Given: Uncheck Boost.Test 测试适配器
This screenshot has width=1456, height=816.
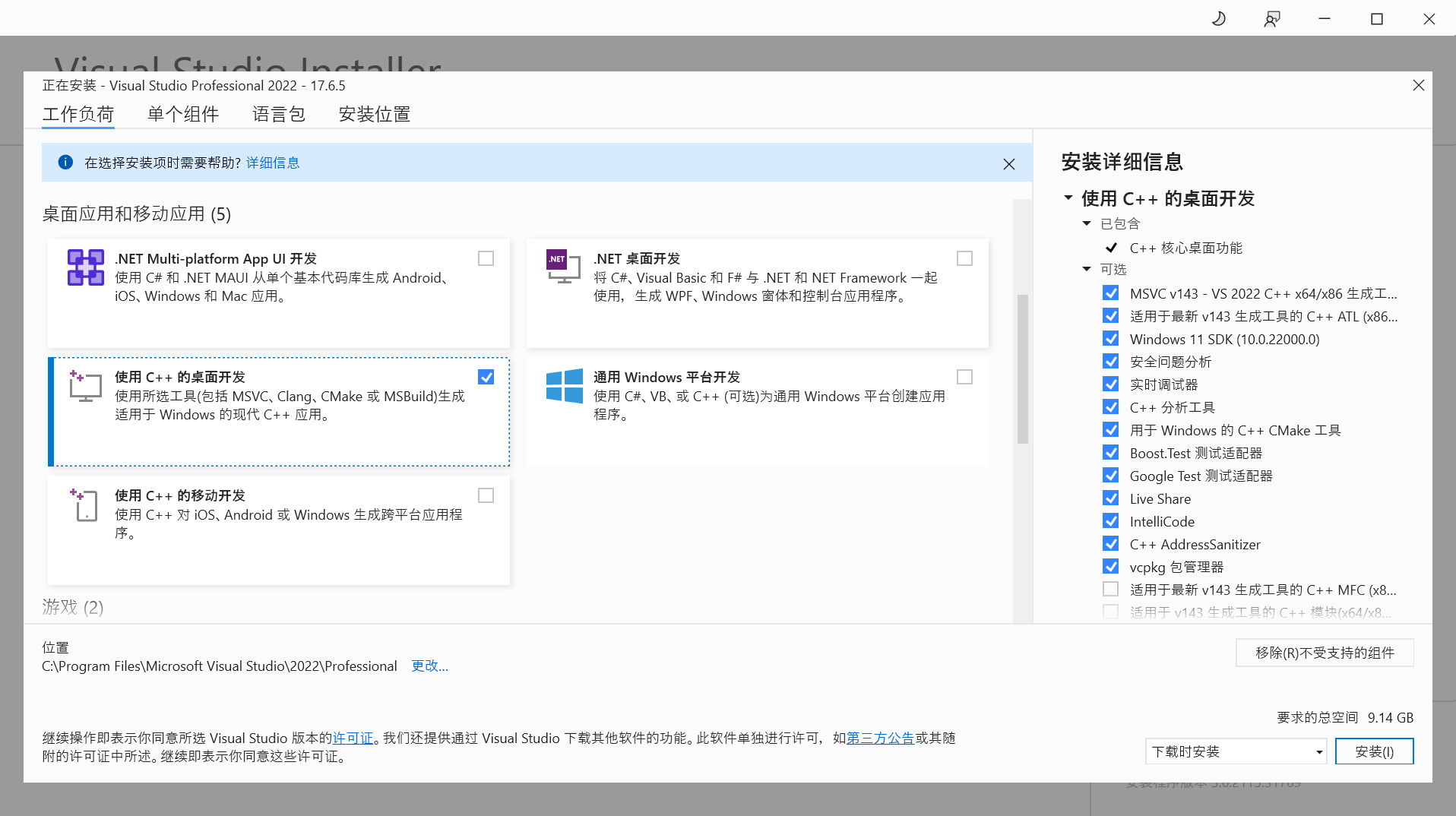Looking at the screenshot, I should click(1110, 452).
